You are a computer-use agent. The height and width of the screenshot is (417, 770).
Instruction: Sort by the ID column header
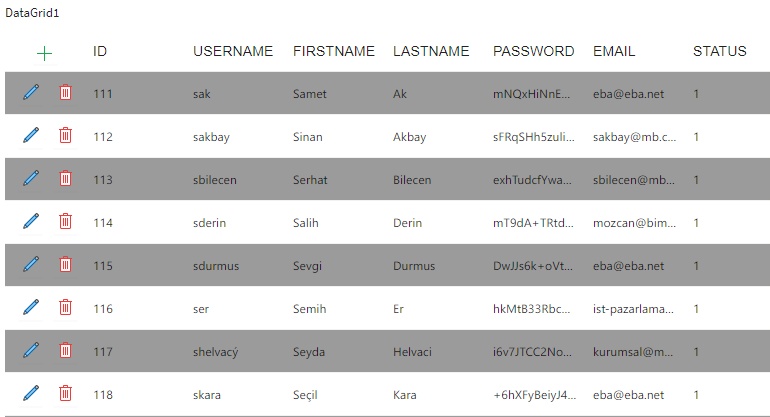100,52
